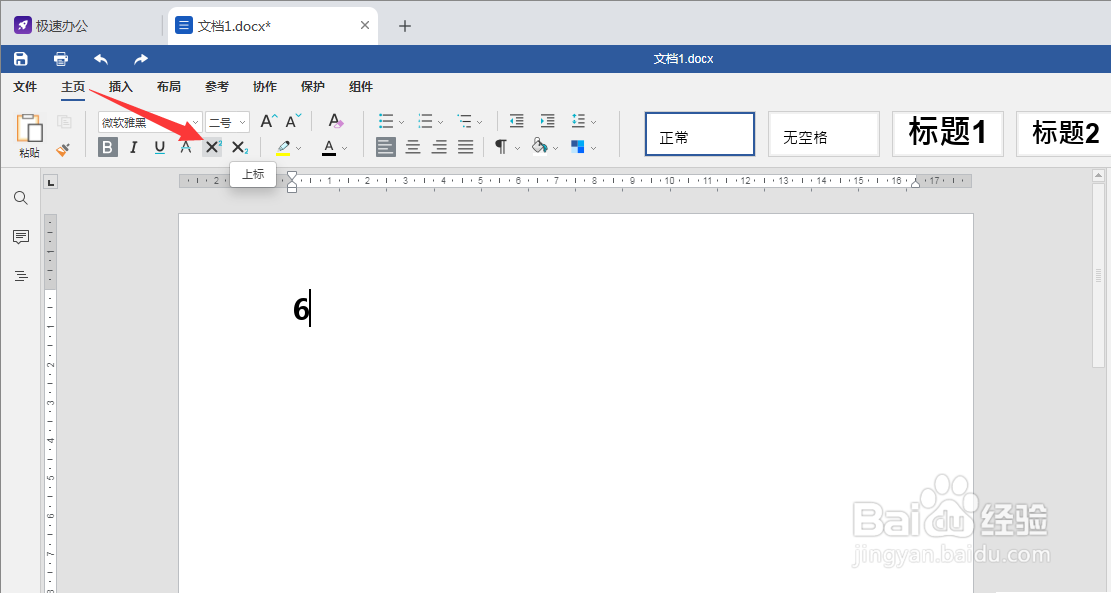The image size is (1111, 593).
Task: Apply paragraph shading with paint bucket
Action: click(x=540, y=147)
